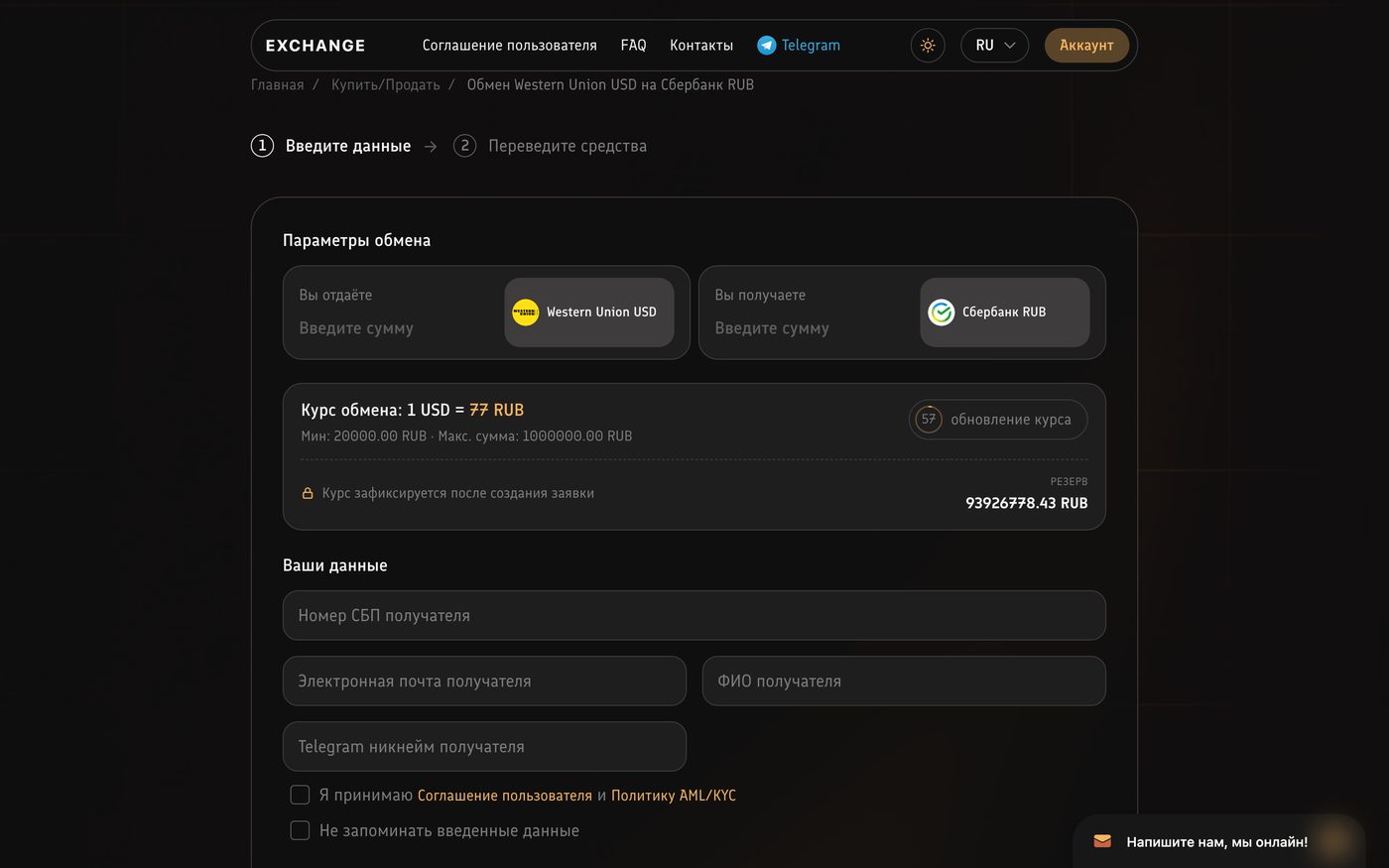Click the 'Номер СБП получателя' field

click(694, 616)
